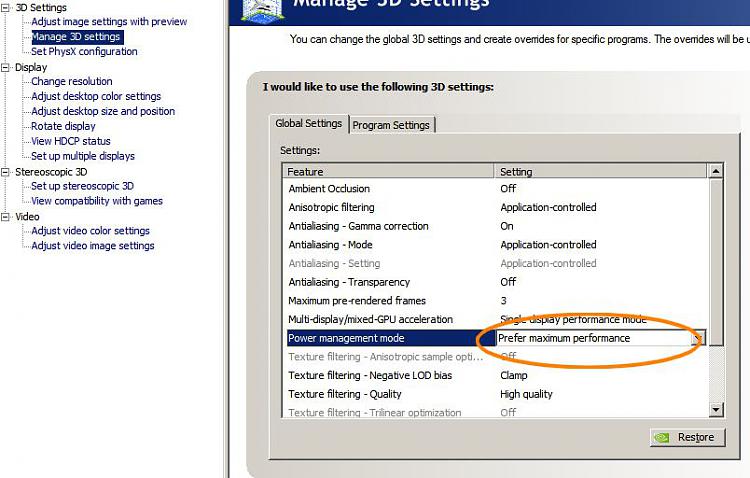Collapse the Stereoscopic 3D tree node
750x478 pixels.
pyautogui.click(x=5, y=172)
